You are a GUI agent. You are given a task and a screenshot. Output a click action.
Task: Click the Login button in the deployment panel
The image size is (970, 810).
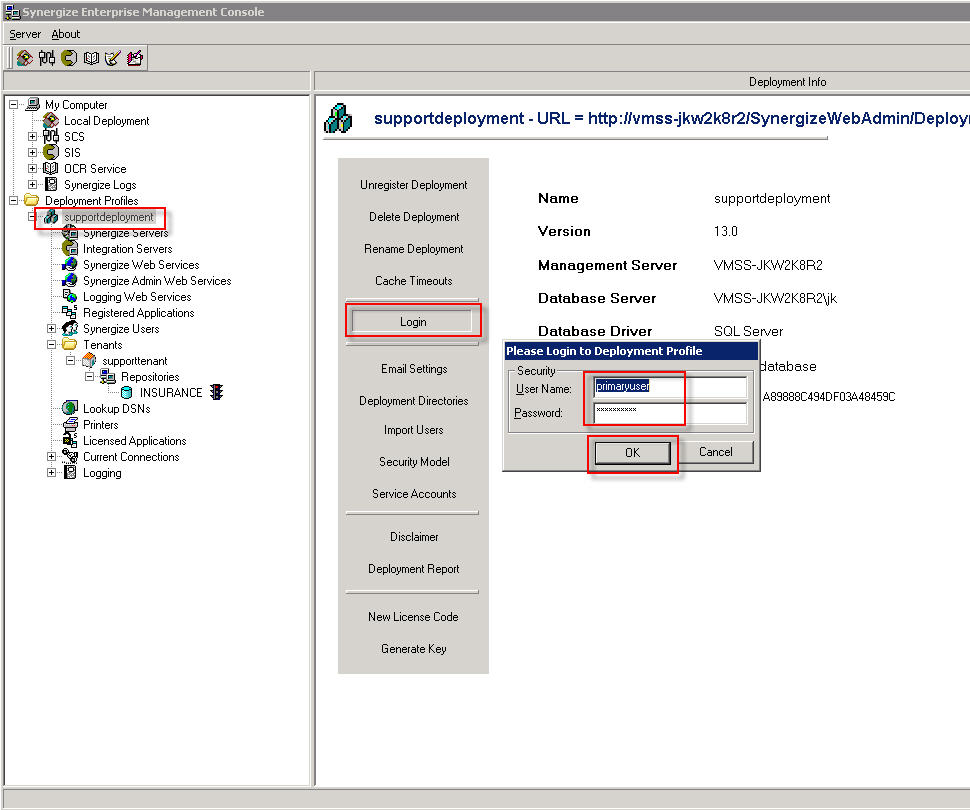(x=413, y=321)
